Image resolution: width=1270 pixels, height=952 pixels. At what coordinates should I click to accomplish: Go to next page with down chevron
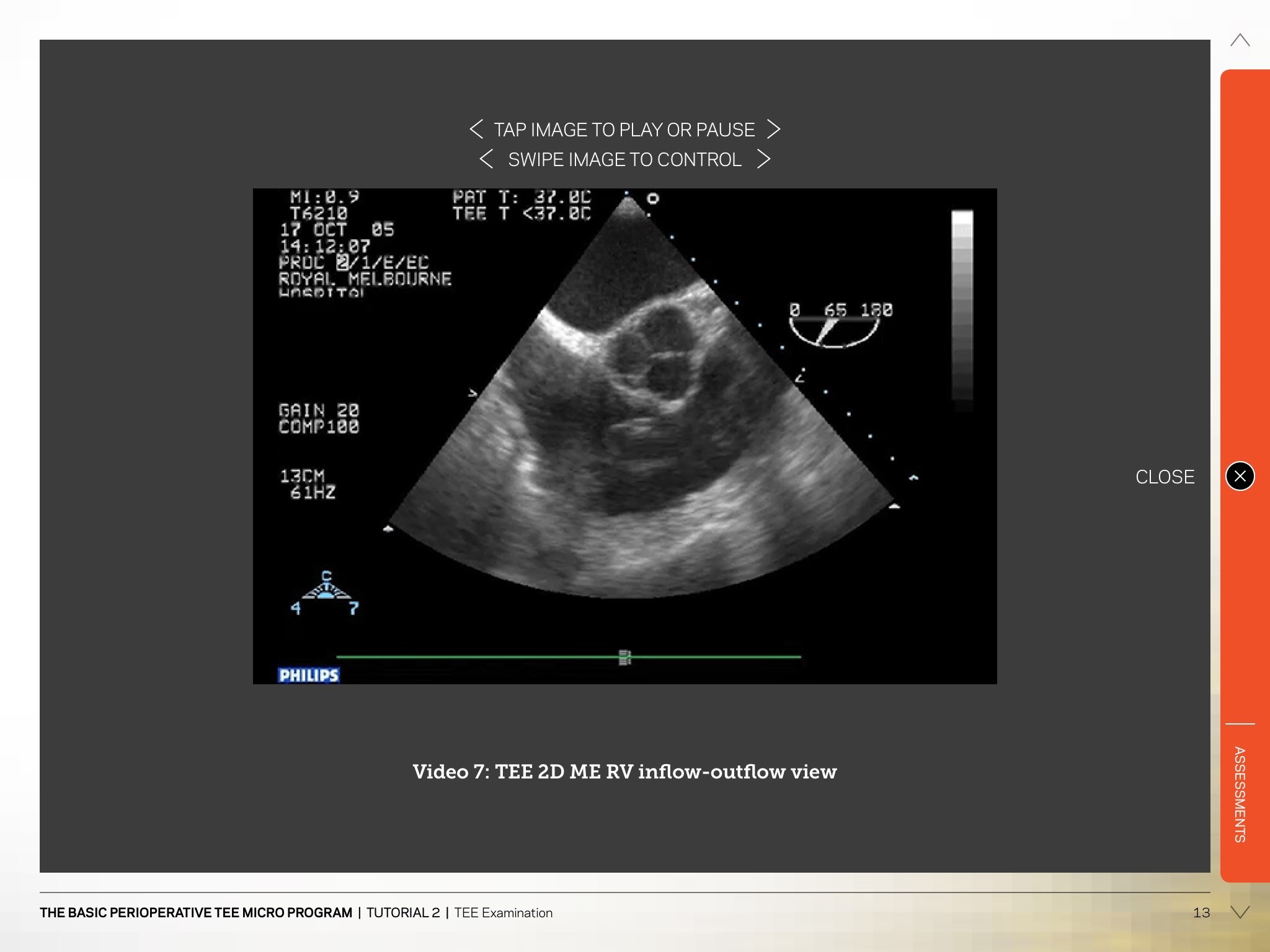click(1240, 912)
